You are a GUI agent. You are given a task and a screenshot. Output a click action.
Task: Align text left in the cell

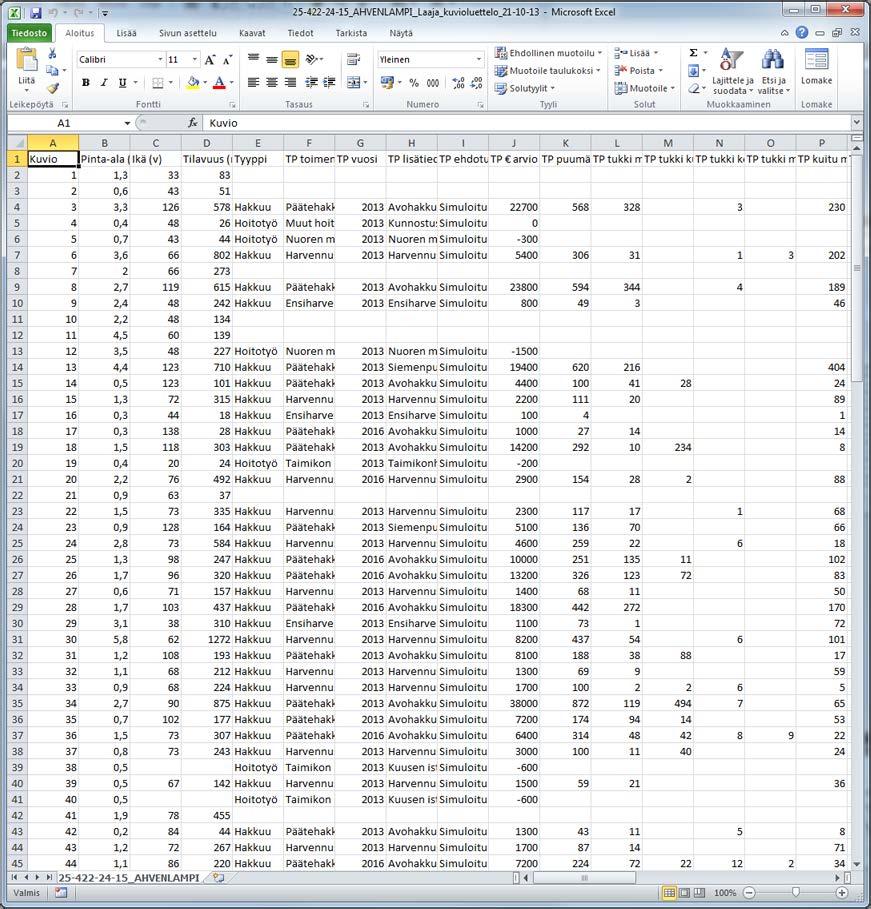(x=253, y=82)
